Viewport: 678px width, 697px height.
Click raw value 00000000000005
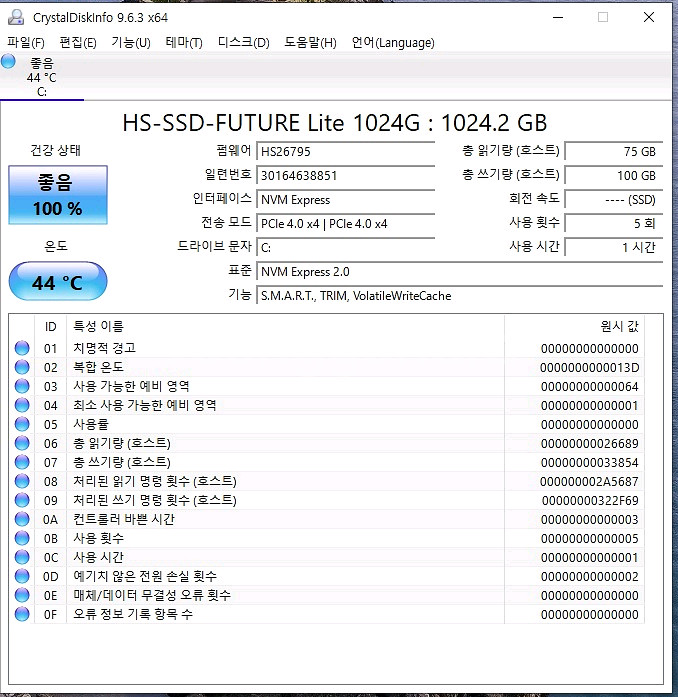tap(590, 539)
